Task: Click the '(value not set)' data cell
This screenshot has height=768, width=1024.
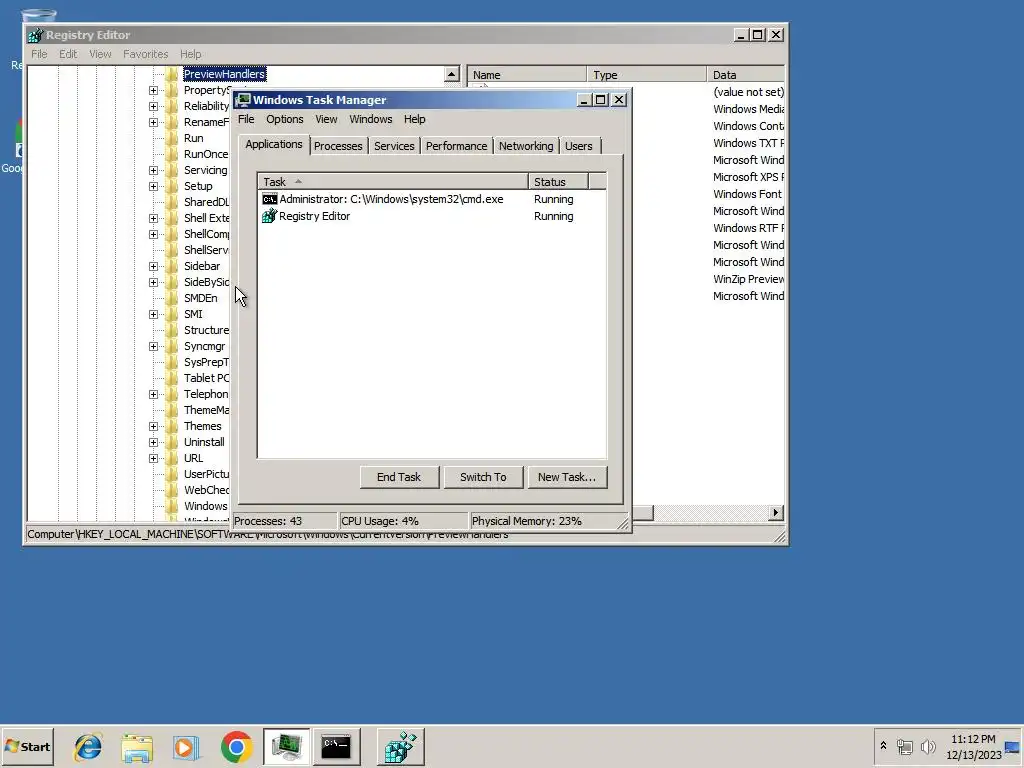Action: 748,92
